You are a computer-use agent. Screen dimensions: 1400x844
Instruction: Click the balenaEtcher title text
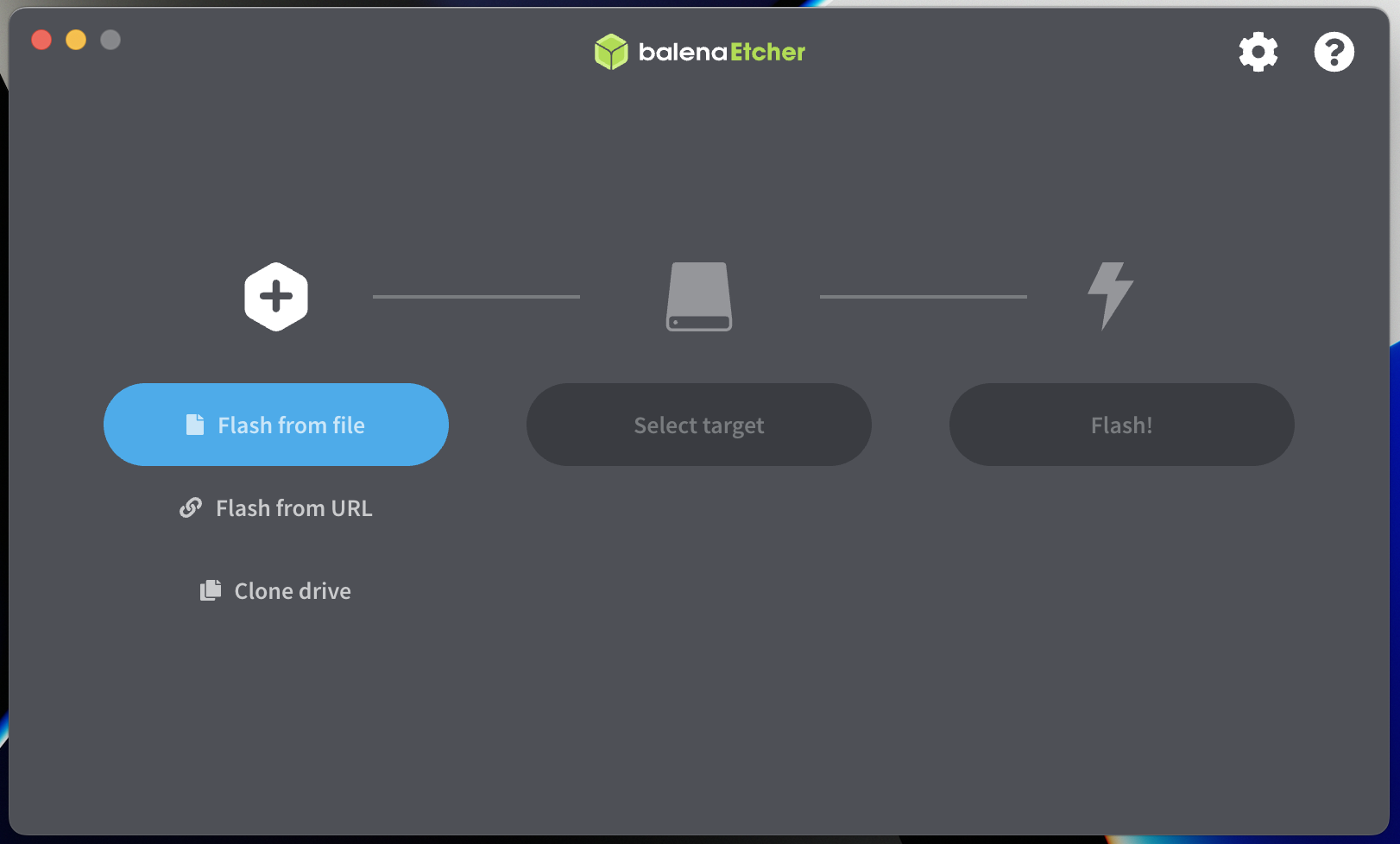[722, 52]
